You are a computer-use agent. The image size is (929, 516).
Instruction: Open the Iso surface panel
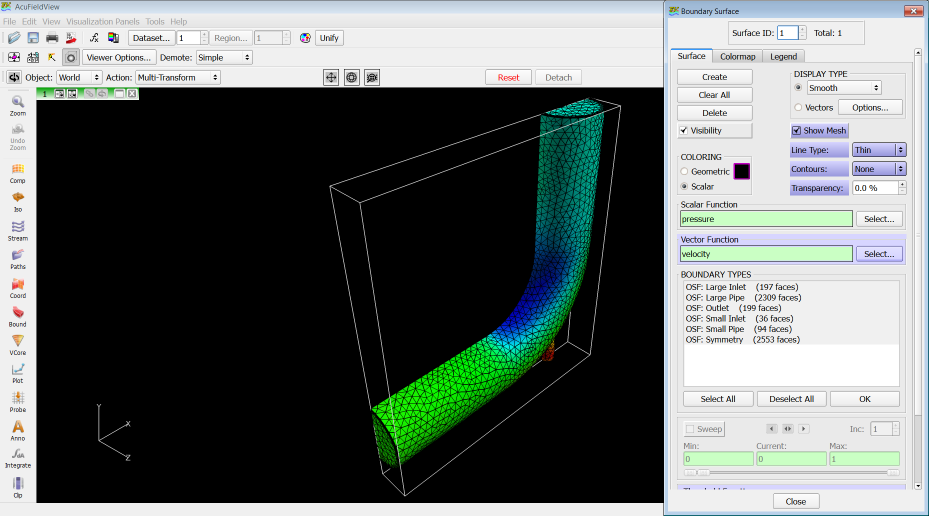click(17, 200)
